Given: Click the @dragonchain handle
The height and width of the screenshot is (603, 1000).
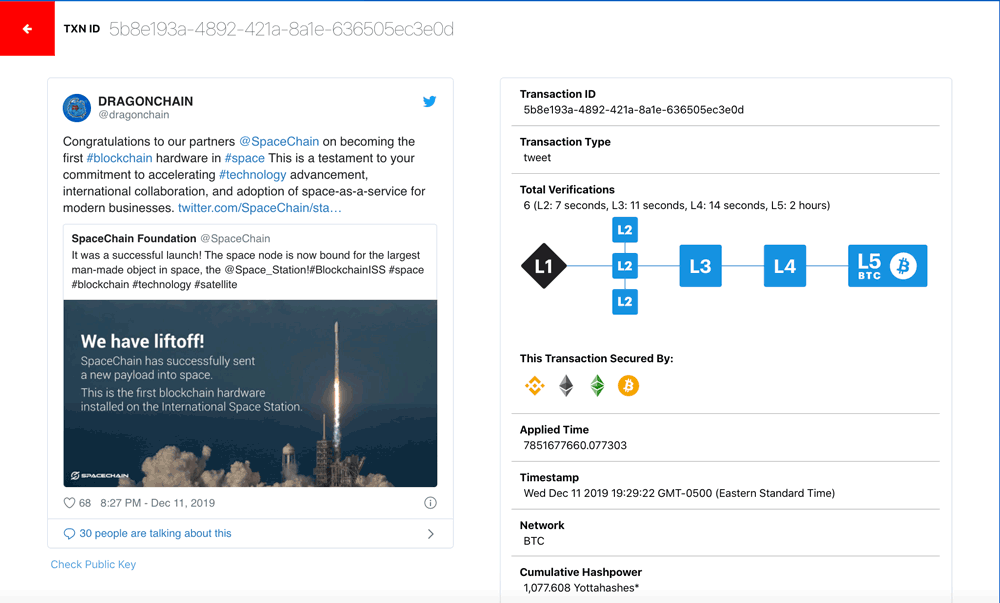Looking at the screenshot, I should 133,115.
